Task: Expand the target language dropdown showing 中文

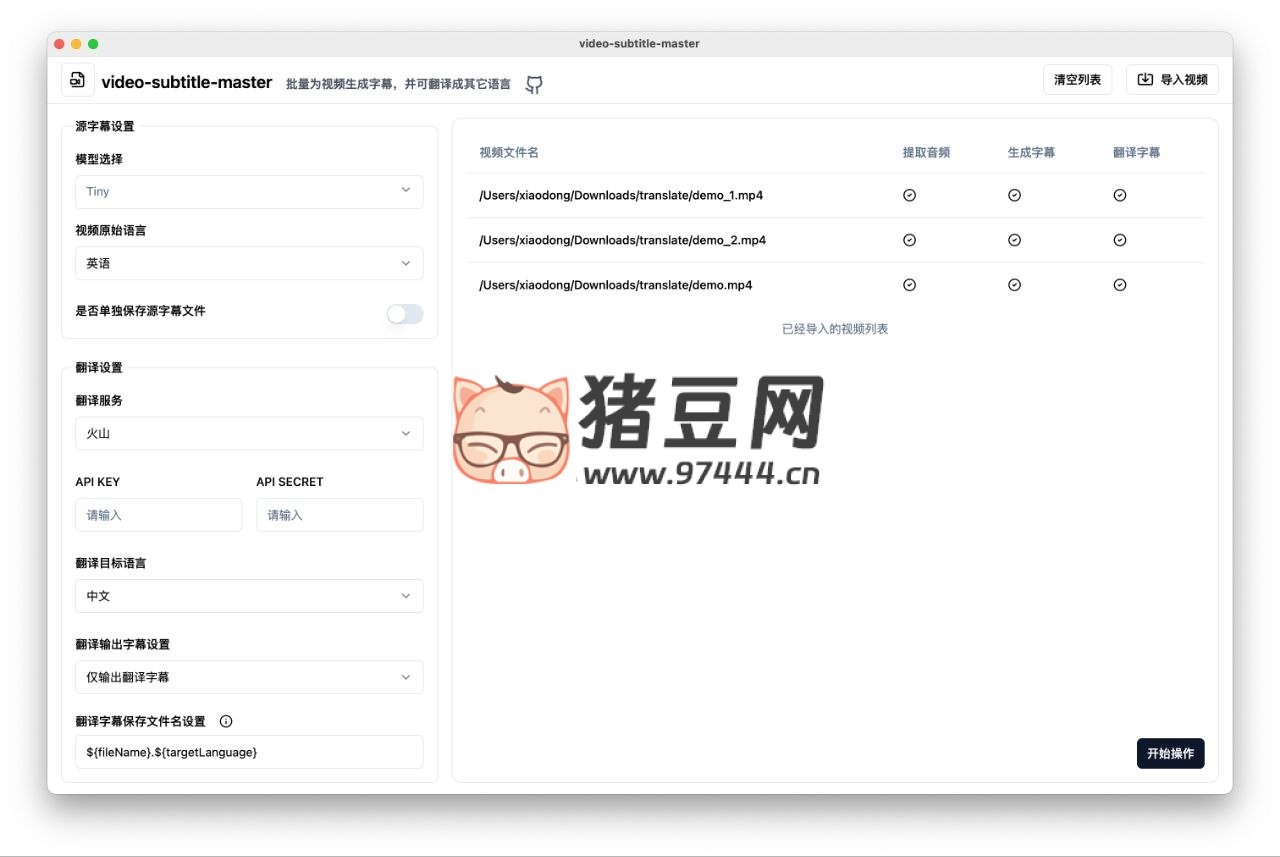Action: tap(249, 596)
